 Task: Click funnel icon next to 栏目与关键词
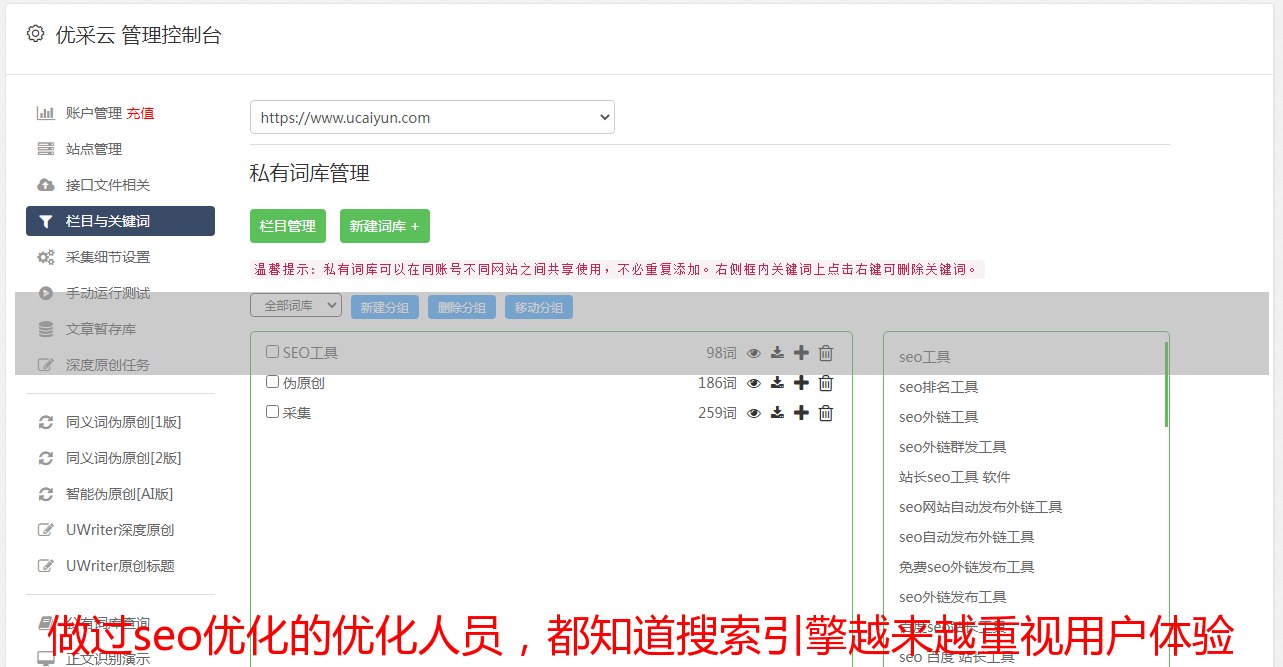click(46, 221)
